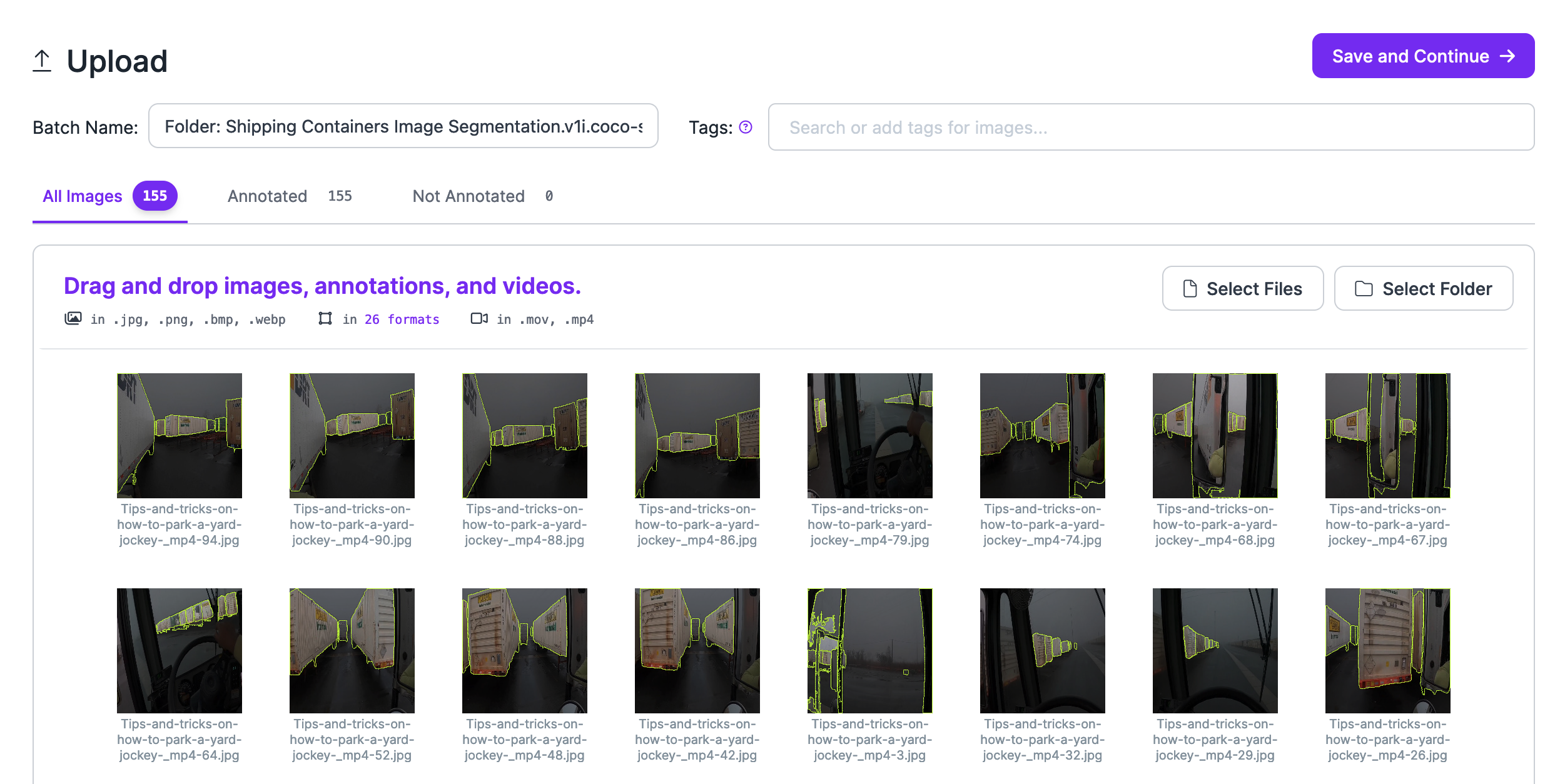1565x784 pixels.
Task: Click the 155 count badge on All Images
Action: point(154,196)
